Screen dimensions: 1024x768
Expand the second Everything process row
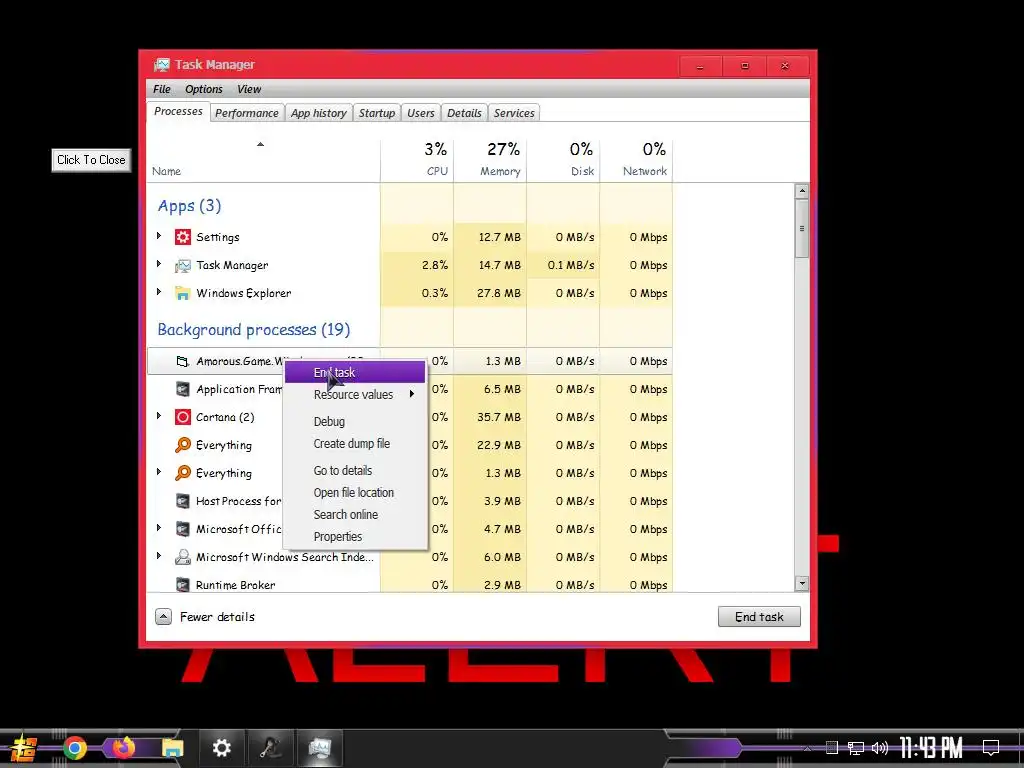tap(159, 472)
